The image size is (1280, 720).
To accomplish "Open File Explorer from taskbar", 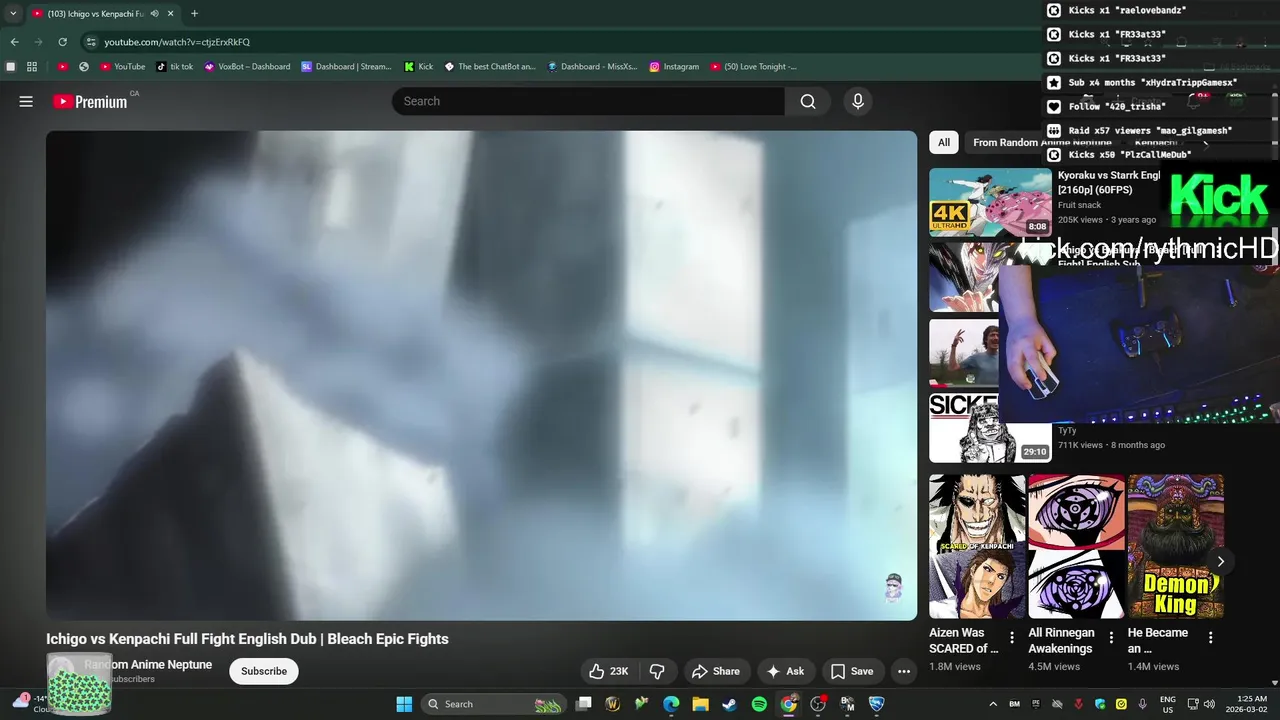I will click(x=700, y=704).
